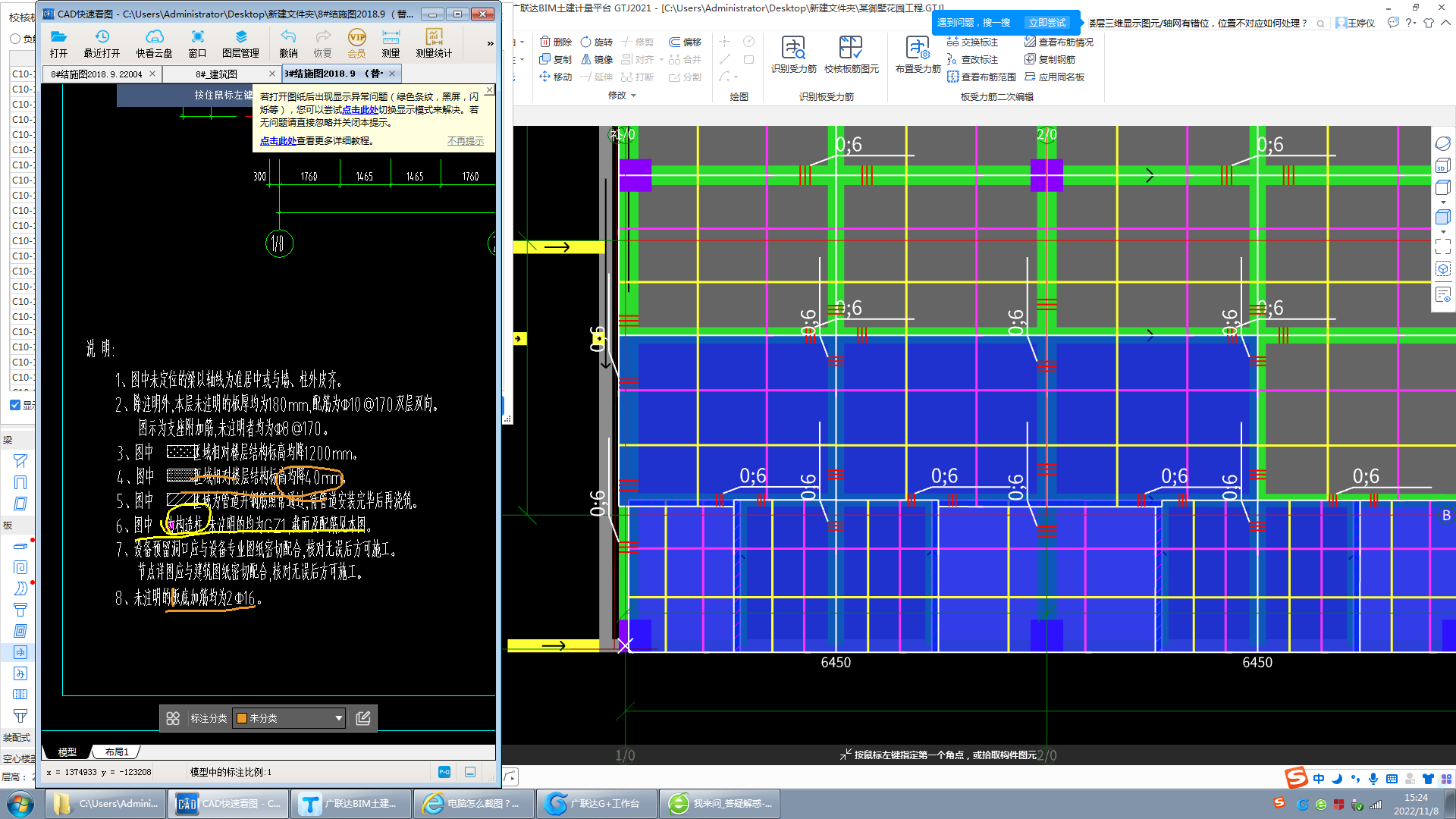1456x819 pixels.
Task: Open 广联达G+工作台 from taskbar
Action: pyautogui.click(x=596, y=804)
